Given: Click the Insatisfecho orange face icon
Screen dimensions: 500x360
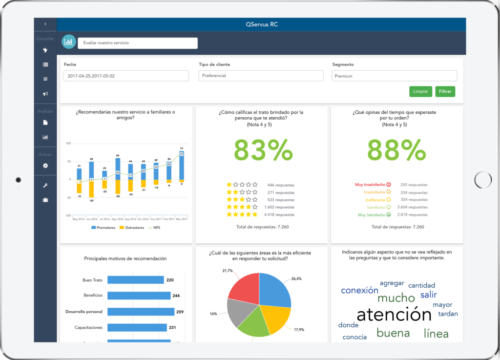Looking at the screenshot, I should (x=388, y=192).
